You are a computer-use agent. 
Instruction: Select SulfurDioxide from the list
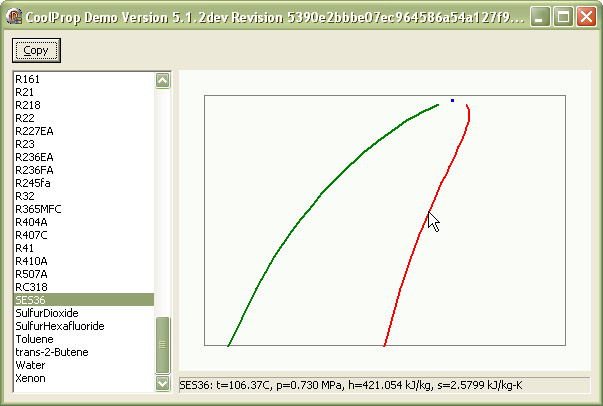point(46,313)
